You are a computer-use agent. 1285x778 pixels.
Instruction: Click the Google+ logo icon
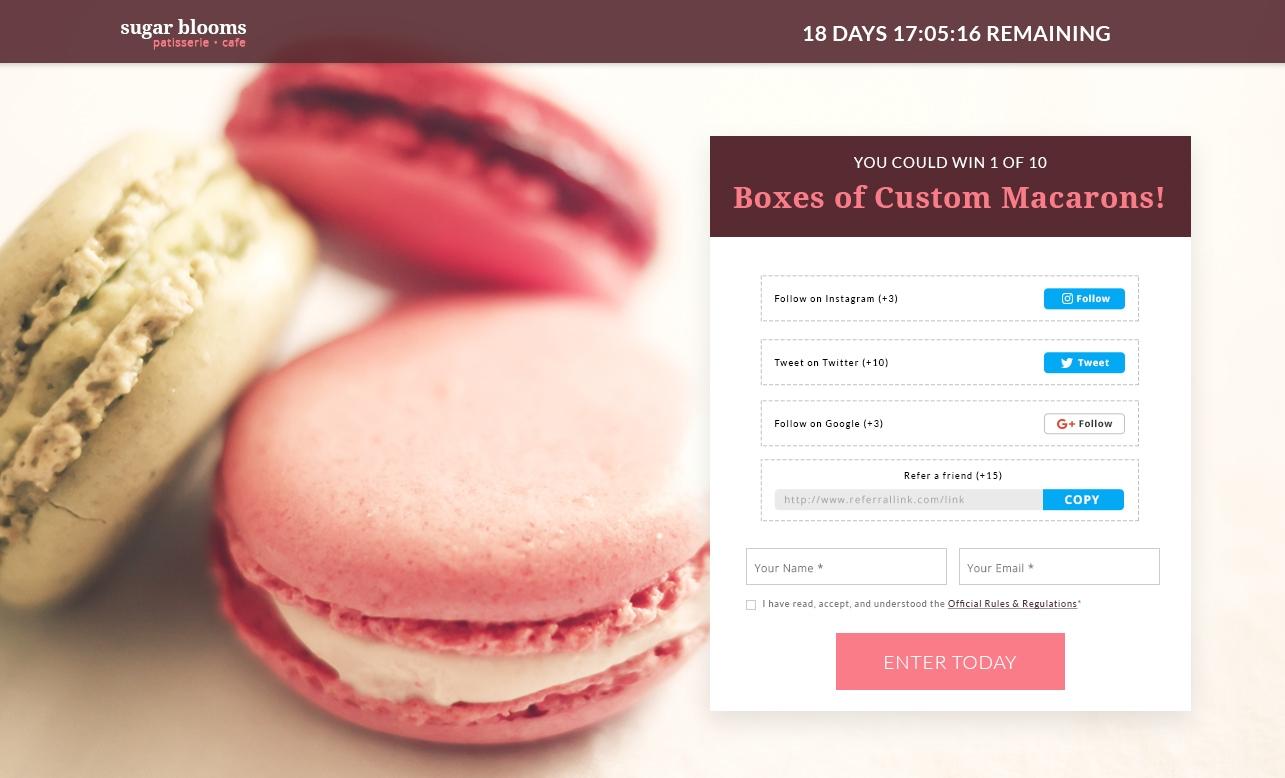[1066, 424]
